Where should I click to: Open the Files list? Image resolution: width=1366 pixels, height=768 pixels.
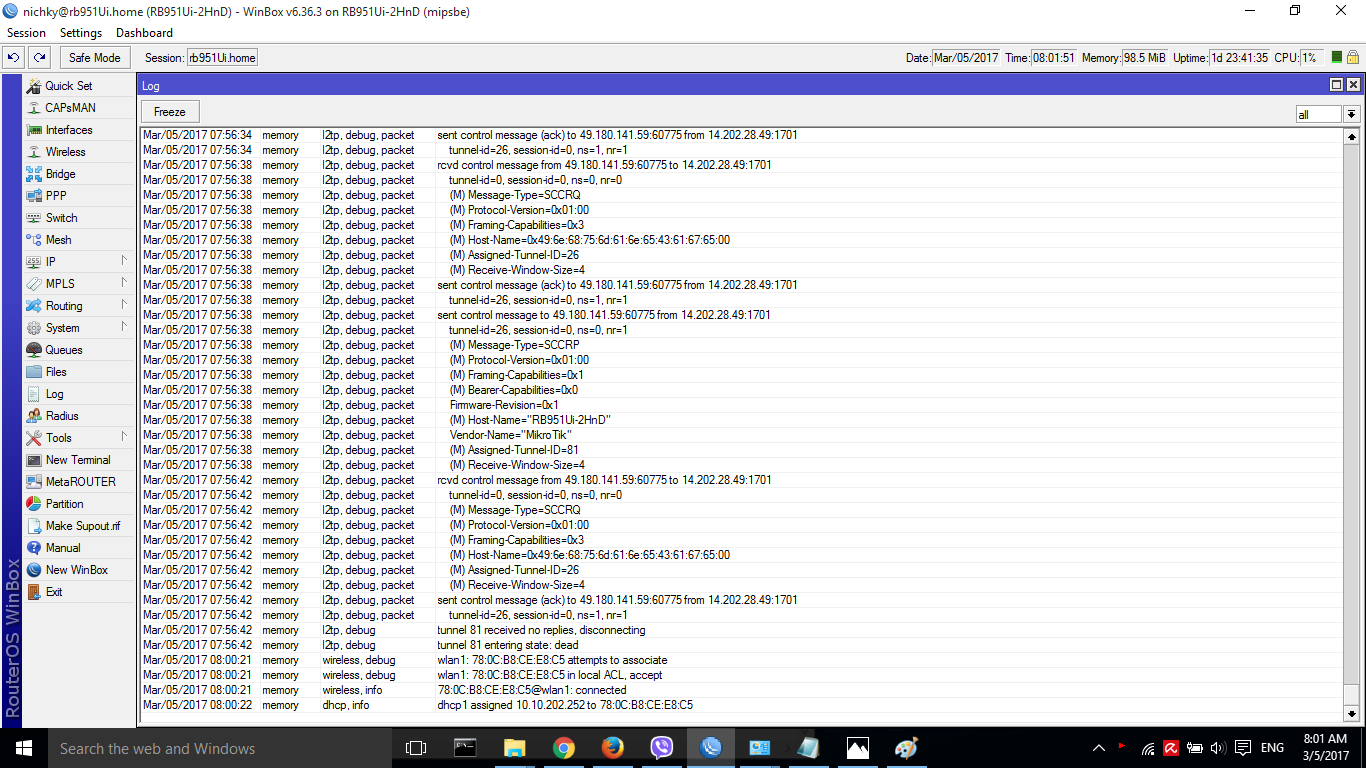56,372
